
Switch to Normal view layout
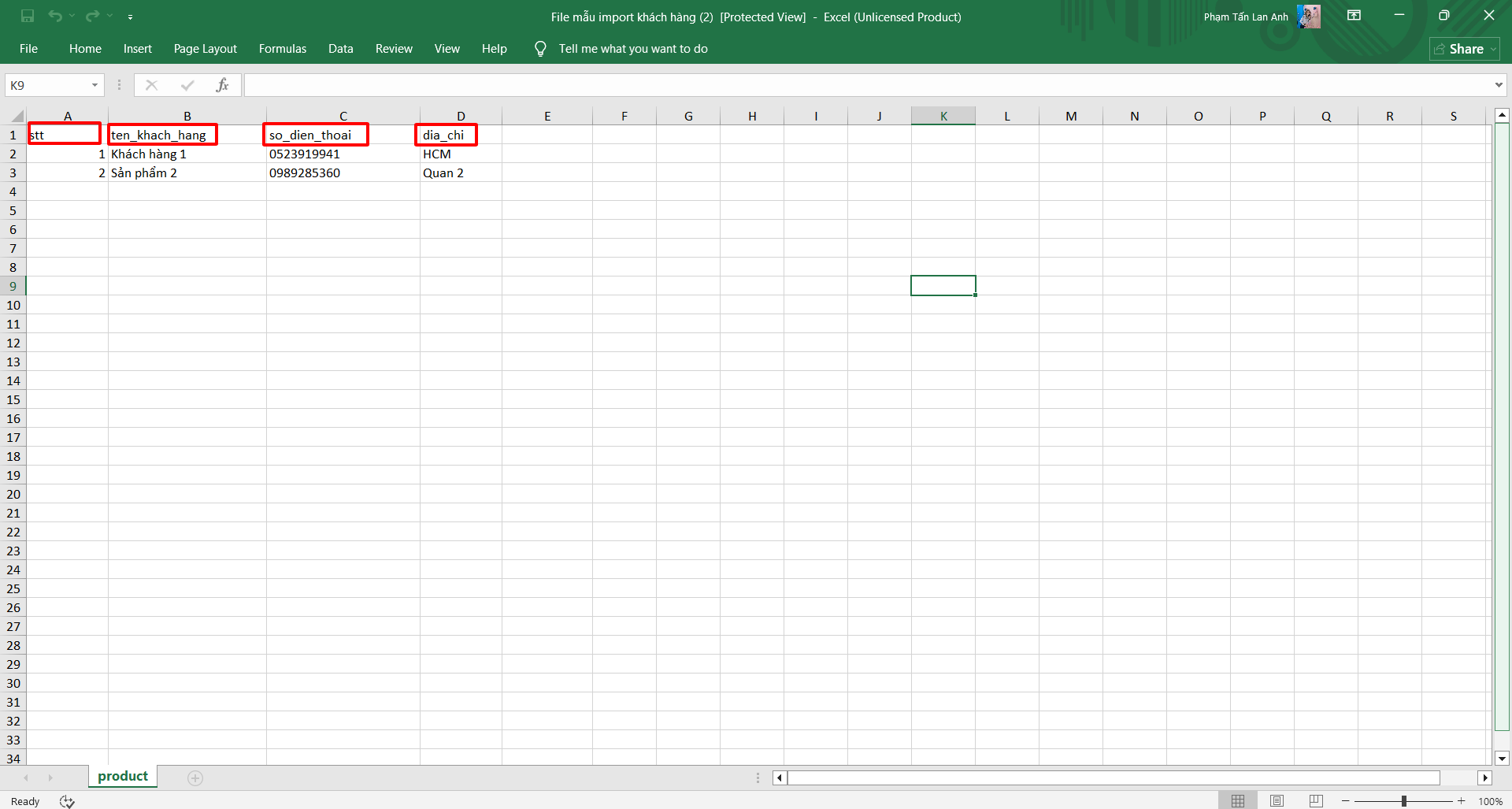click(x=1238, y=801)
